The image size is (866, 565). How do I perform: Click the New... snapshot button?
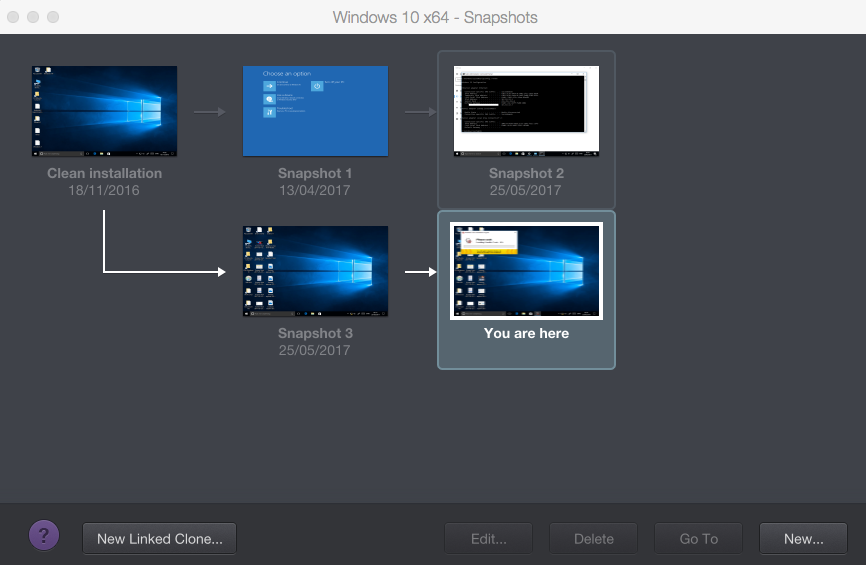(803, 538)
